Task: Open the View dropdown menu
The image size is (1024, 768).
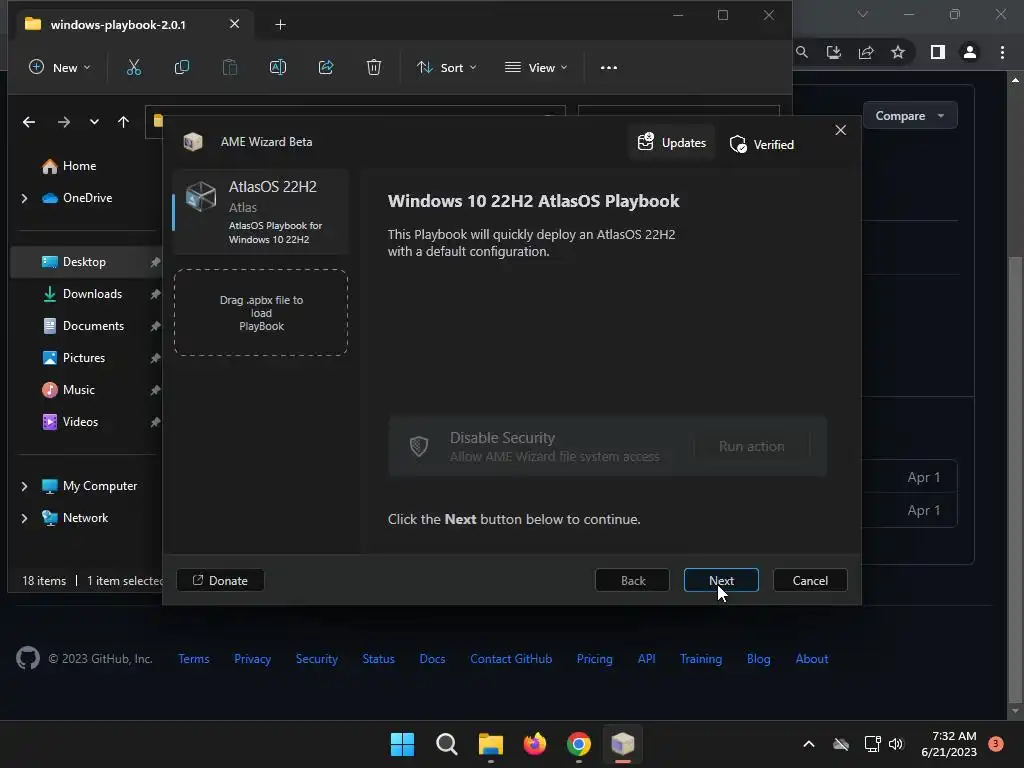Action: 536,67
